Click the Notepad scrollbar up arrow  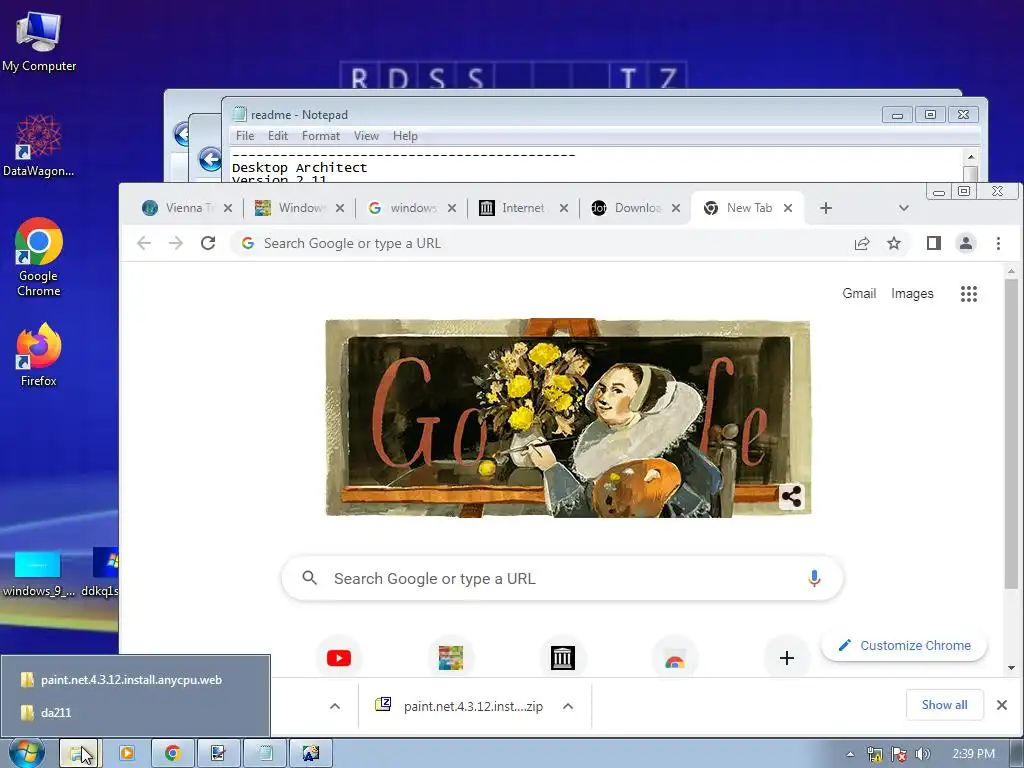pos(970,157)
